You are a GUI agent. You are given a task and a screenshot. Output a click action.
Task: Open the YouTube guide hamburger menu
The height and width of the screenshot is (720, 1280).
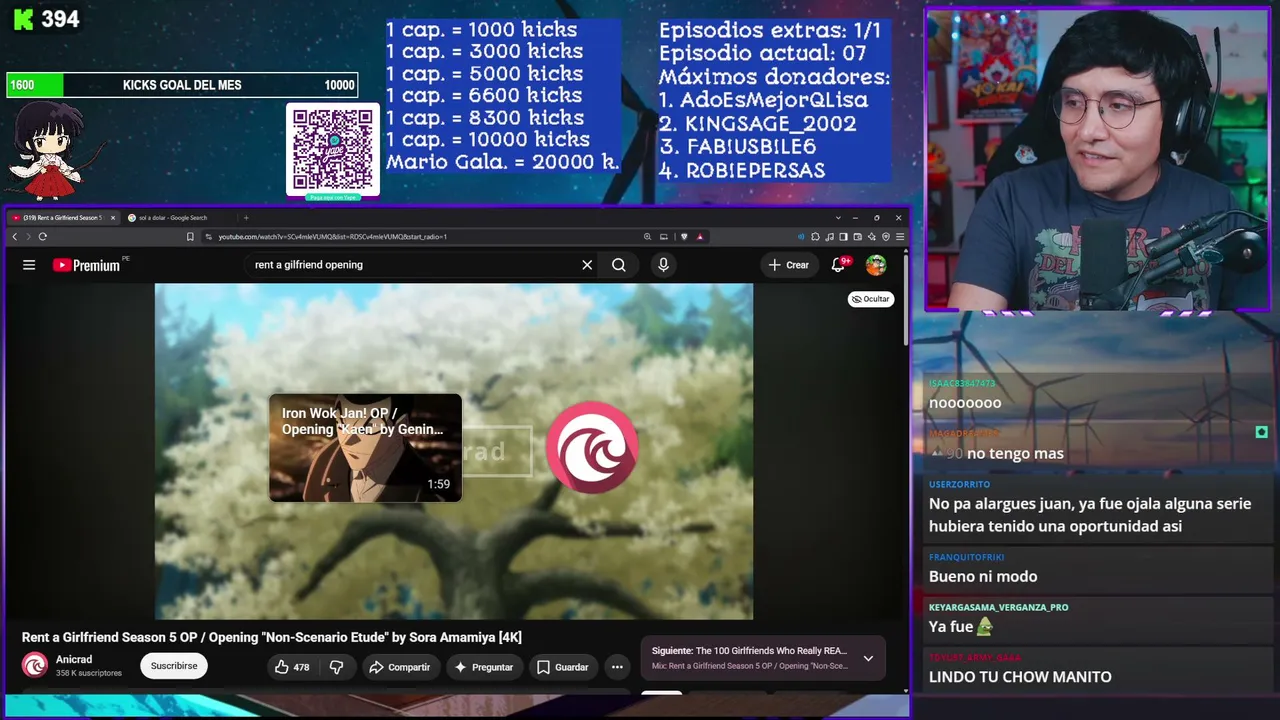click(29, 265)
